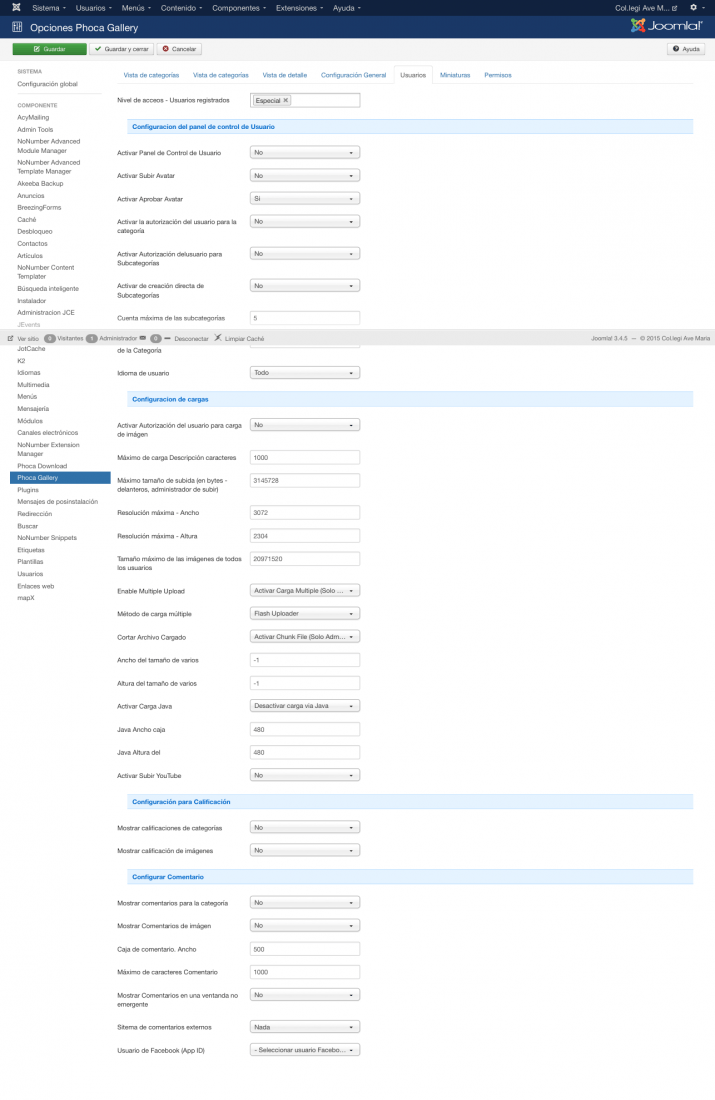Viewport: 715px width, 1100px height.
Task: Open Enlaces web in sidebar
Action: click(x=35, y=586)
